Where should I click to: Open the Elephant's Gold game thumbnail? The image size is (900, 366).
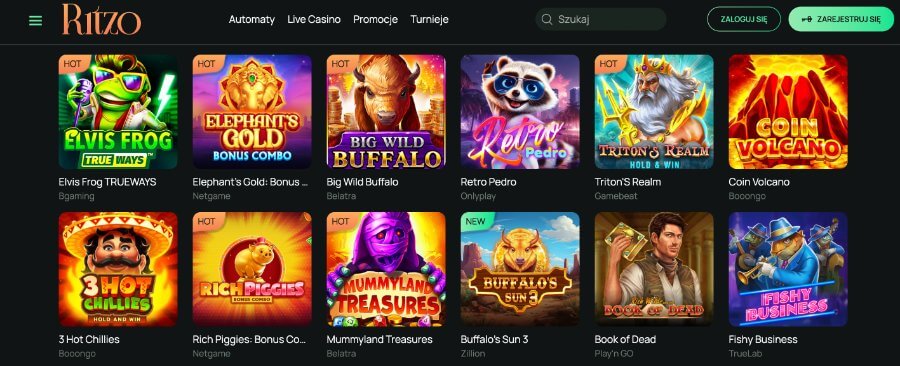(x=252, y=112)
